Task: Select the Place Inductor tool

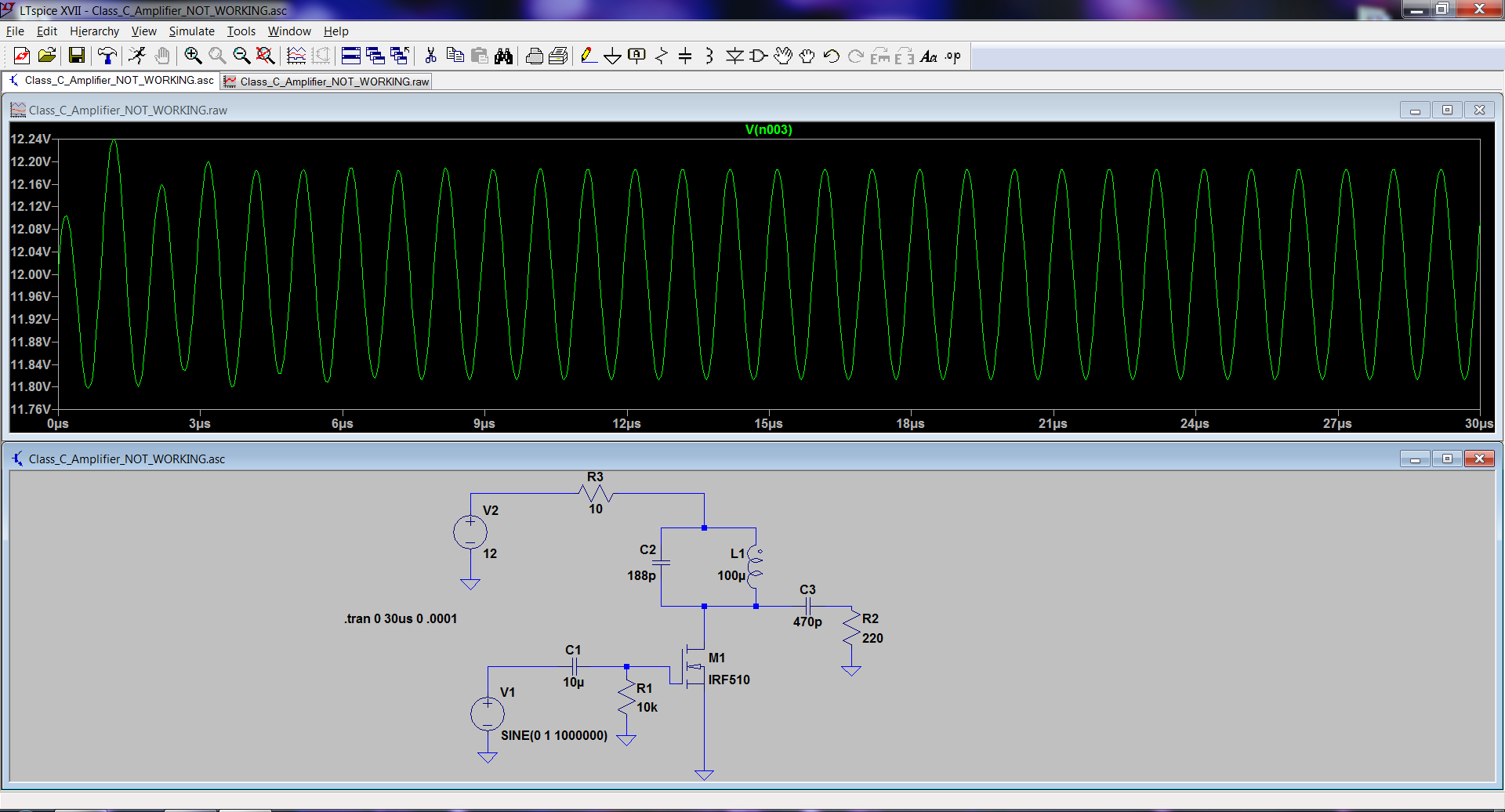Action: 709,56
